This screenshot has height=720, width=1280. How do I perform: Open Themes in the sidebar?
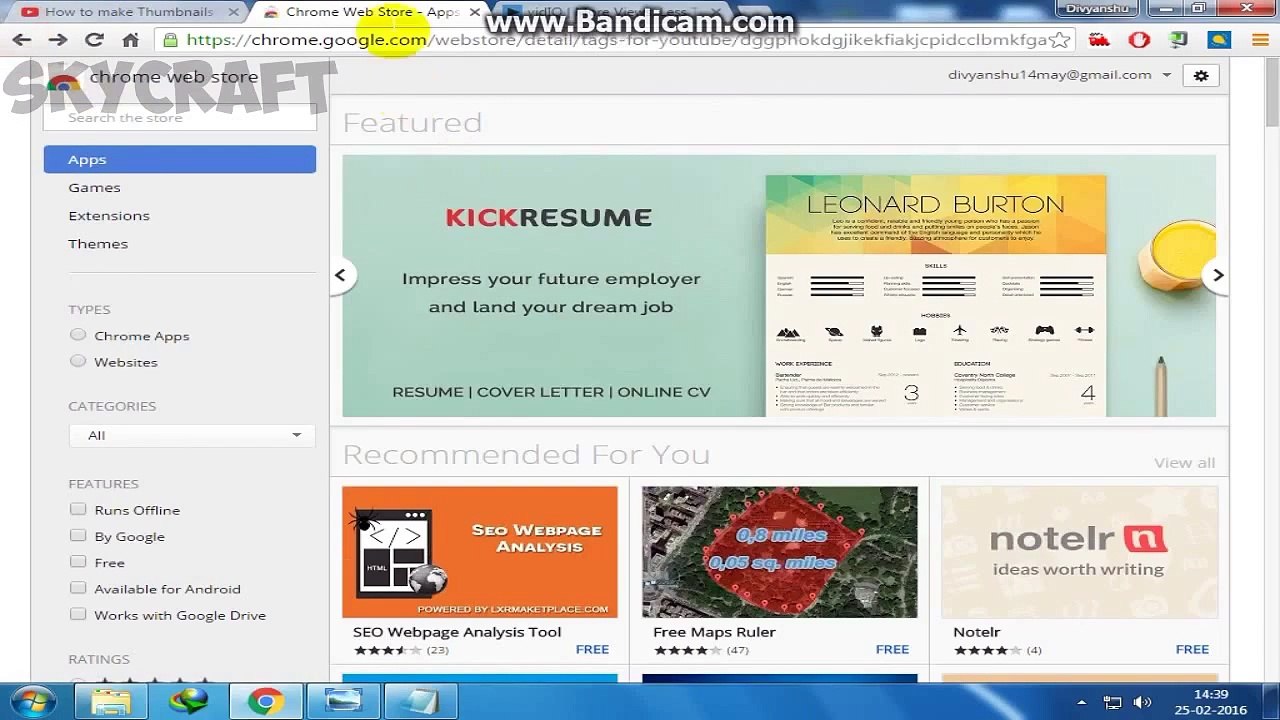(x=98, y=243)
